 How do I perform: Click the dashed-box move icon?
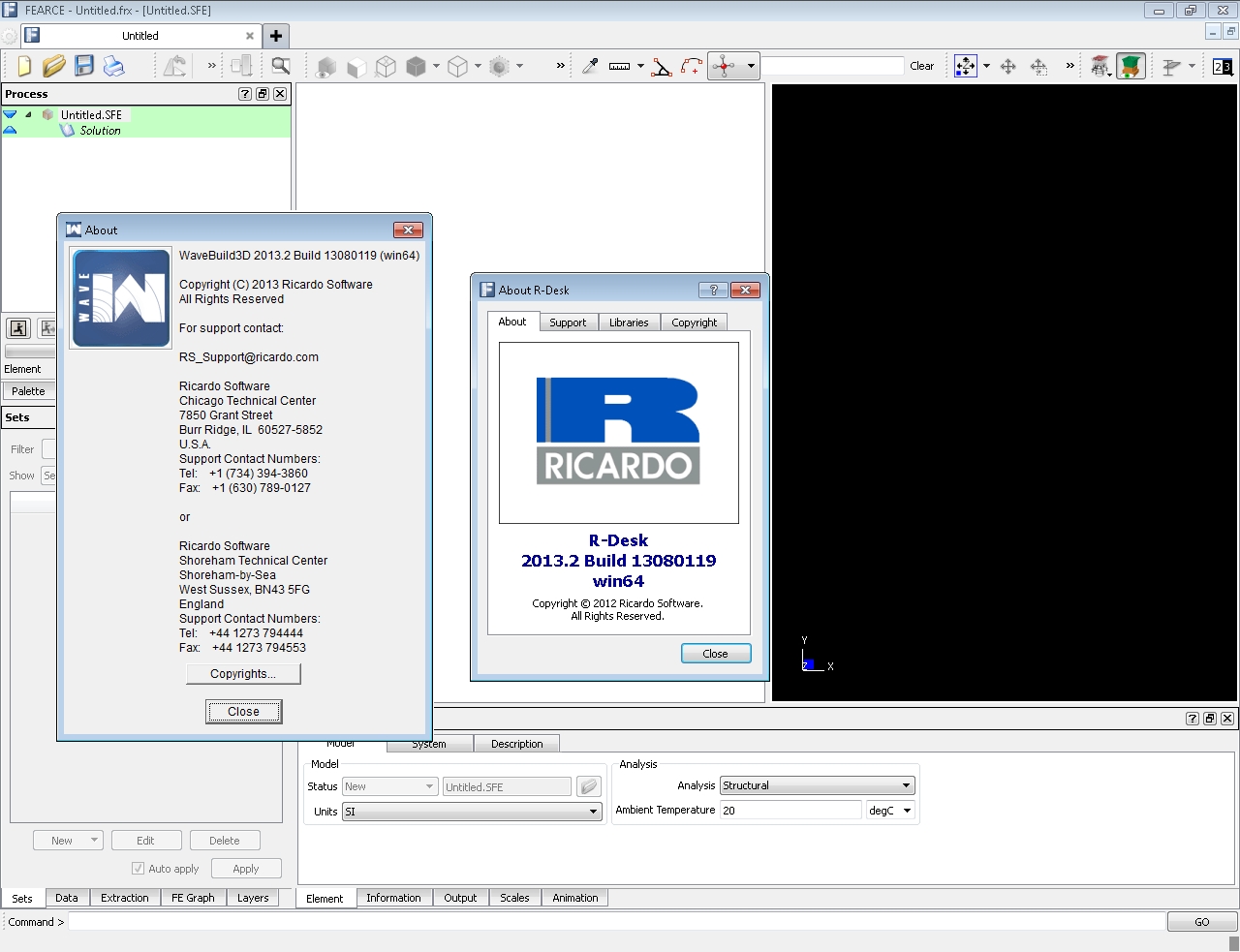tap(1038, 66)
